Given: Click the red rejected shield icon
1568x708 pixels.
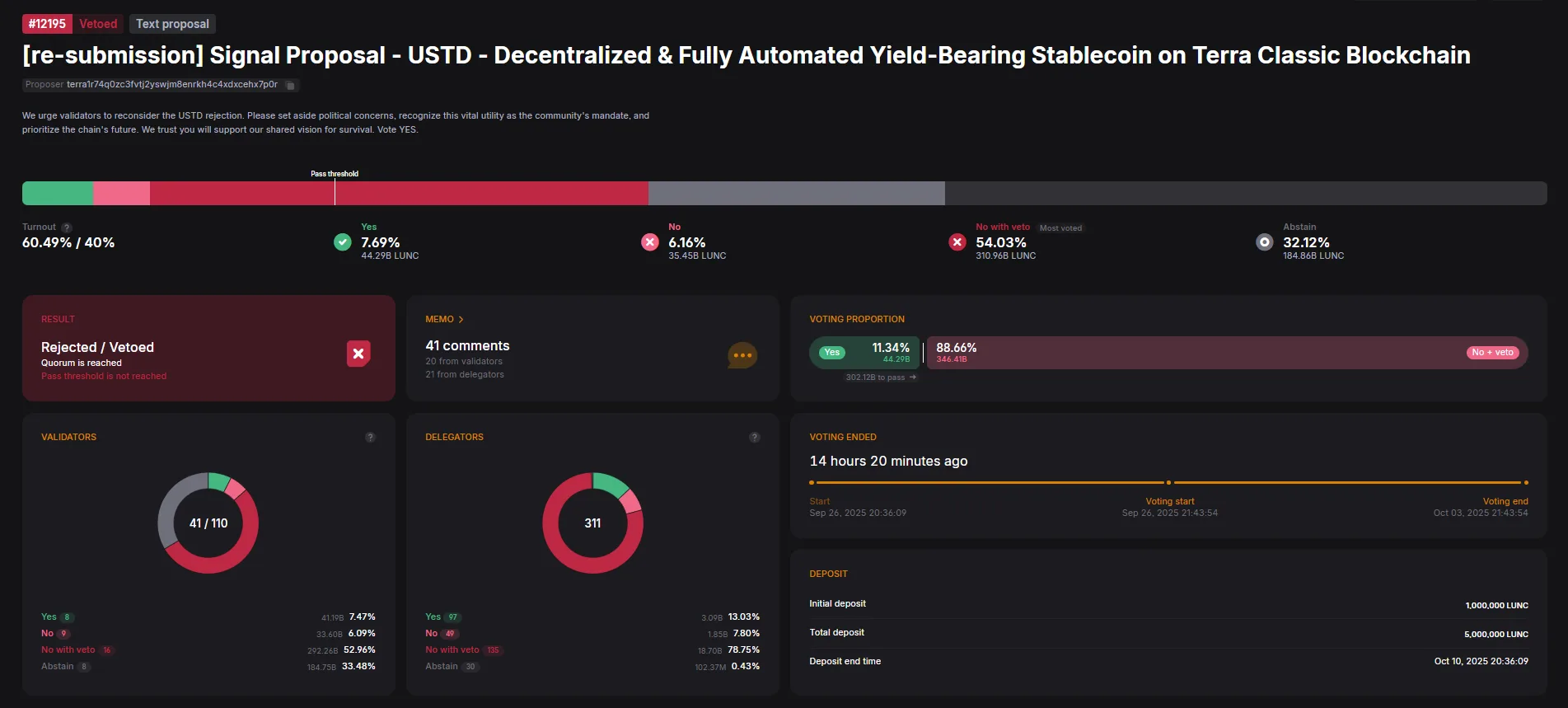Looking at the screenshot, I should point(358,354).
